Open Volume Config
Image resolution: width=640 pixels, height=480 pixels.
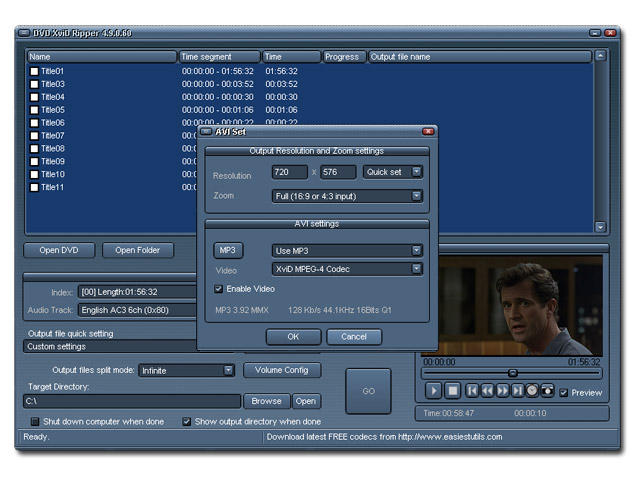pyautogui.click(x=282, y=370)
